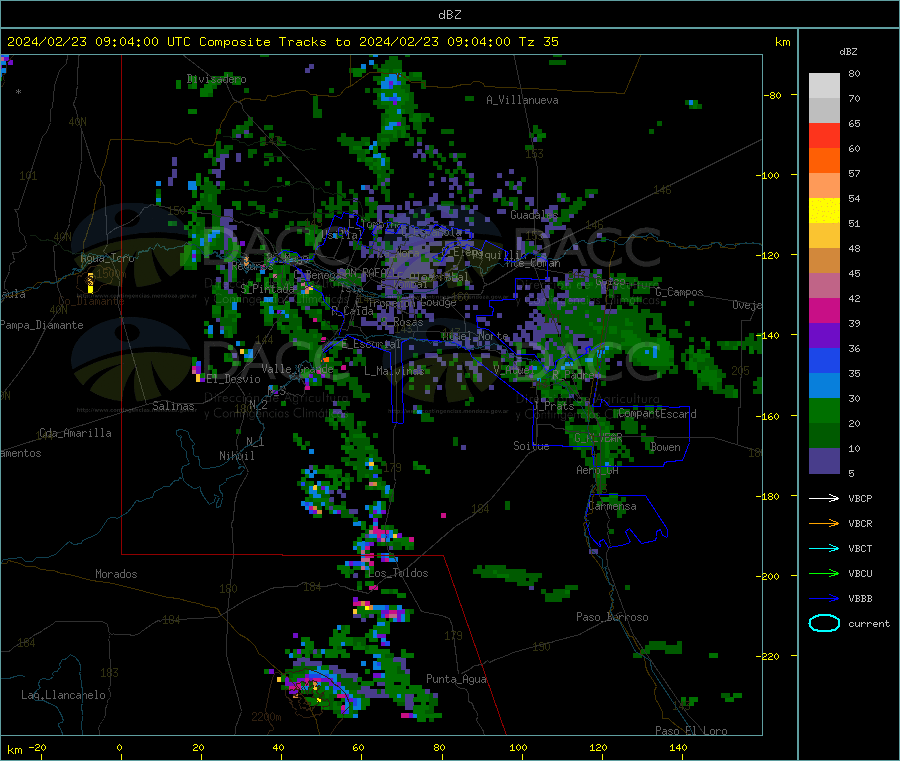This screenshot has height=761, width=900.
Task: Click the 'Guadales' map label
Action: (x=534, y=215)
